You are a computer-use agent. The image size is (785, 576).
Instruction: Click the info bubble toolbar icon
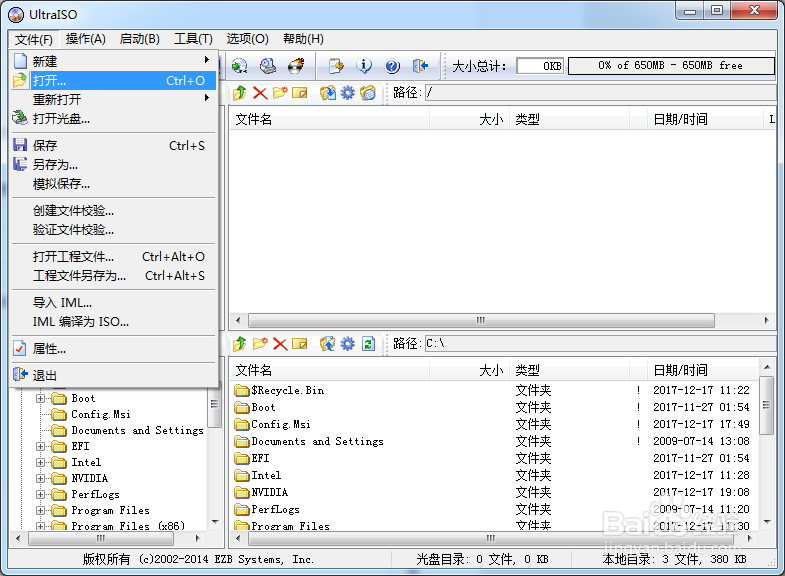pyautogui.click(x=364, y=66)
